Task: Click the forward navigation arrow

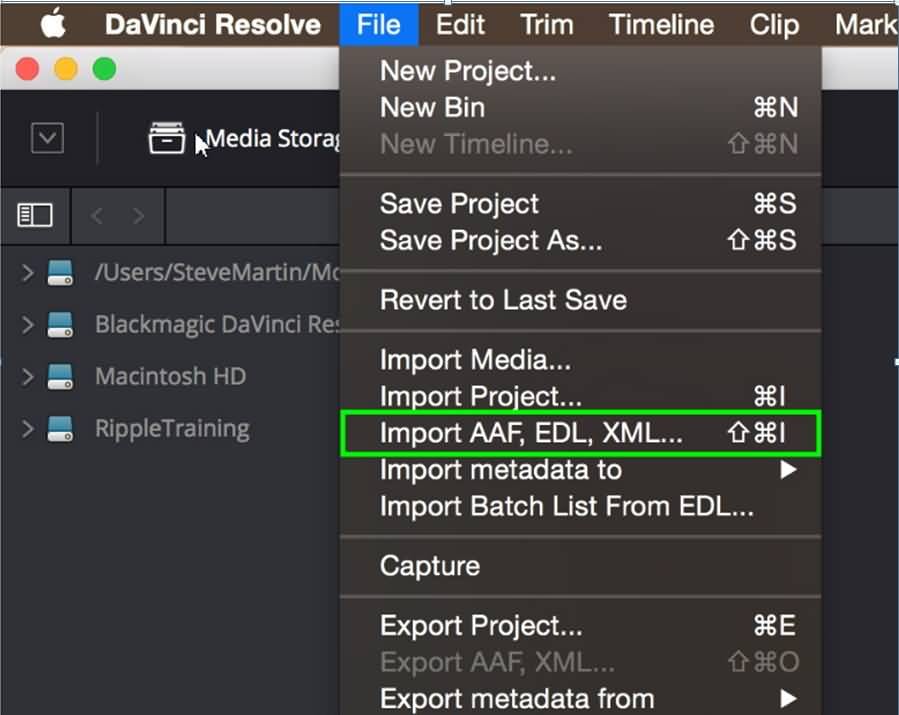Action: (x=138, y=215)
